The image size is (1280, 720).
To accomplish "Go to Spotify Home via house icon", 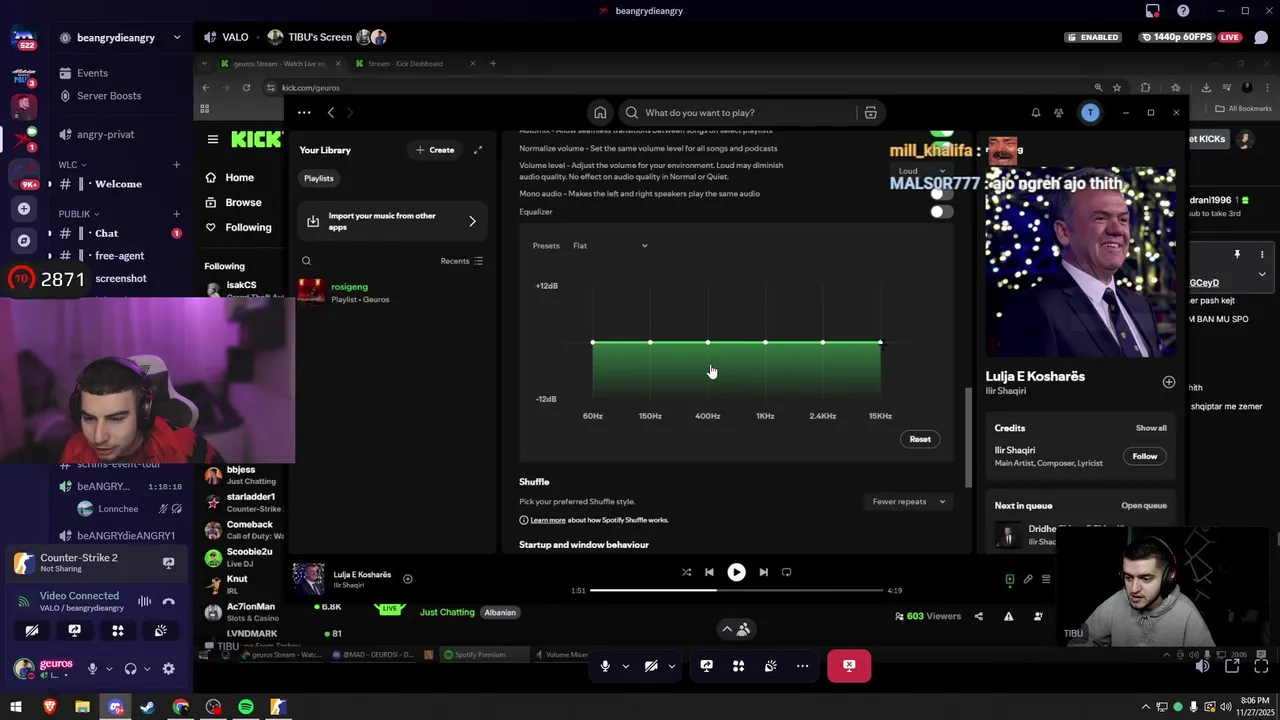I will (x=600, y=113).
